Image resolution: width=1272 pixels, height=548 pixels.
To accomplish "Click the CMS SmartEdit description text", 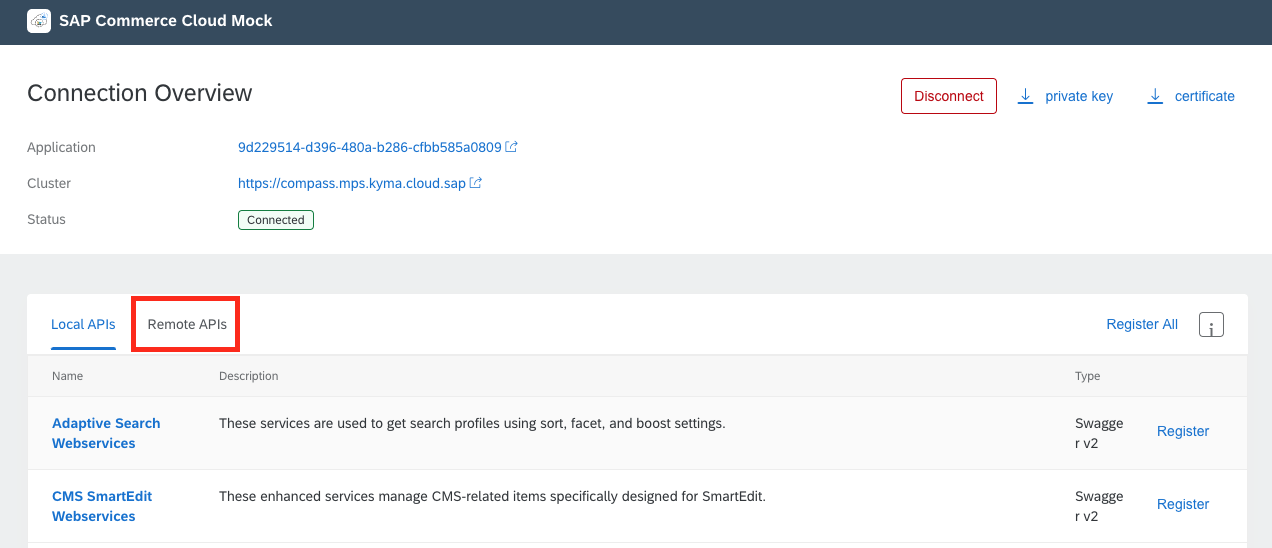I will click(492, 496).
